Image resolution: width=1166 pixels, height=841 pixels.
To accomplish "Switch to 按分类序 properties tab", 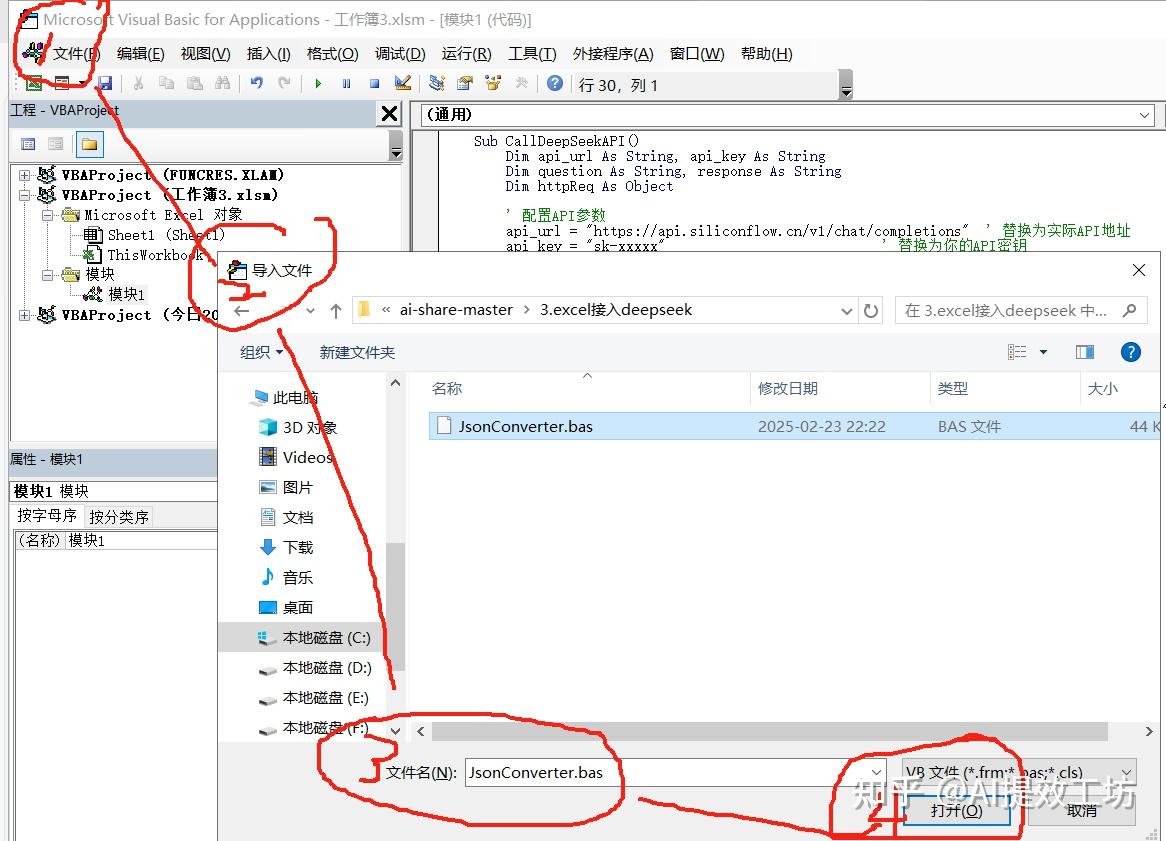I will tap(119, 517).
